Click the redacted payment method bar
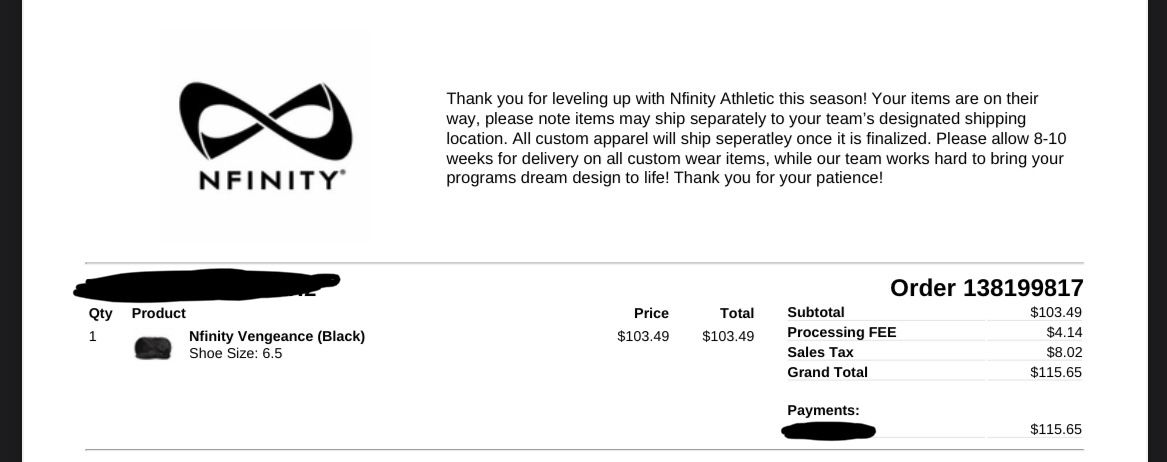1167x462 pixels. [x=828, y=430]
